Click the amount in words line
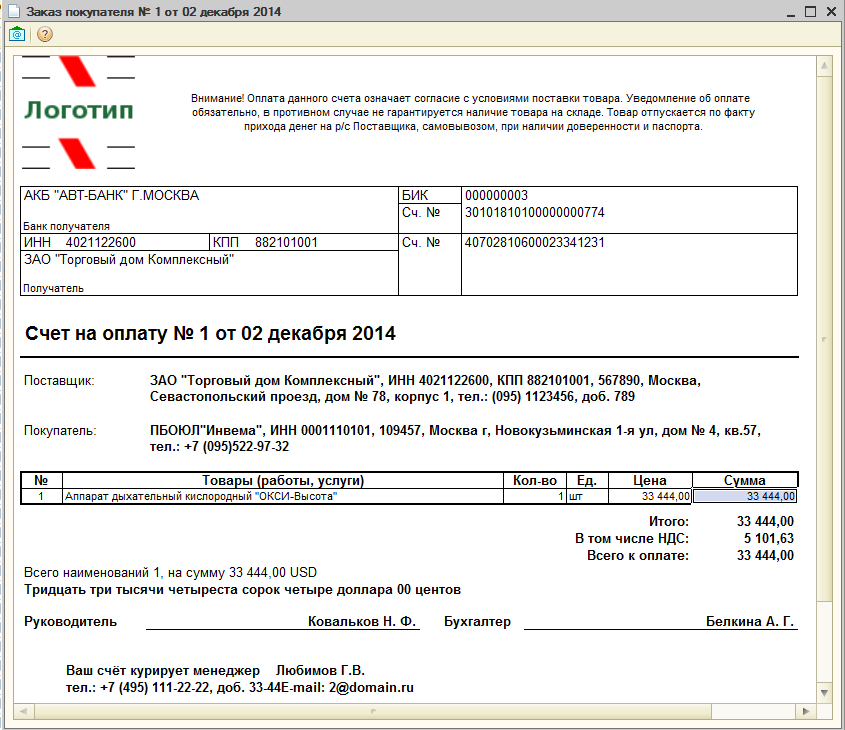 click(x=242, y=590)
